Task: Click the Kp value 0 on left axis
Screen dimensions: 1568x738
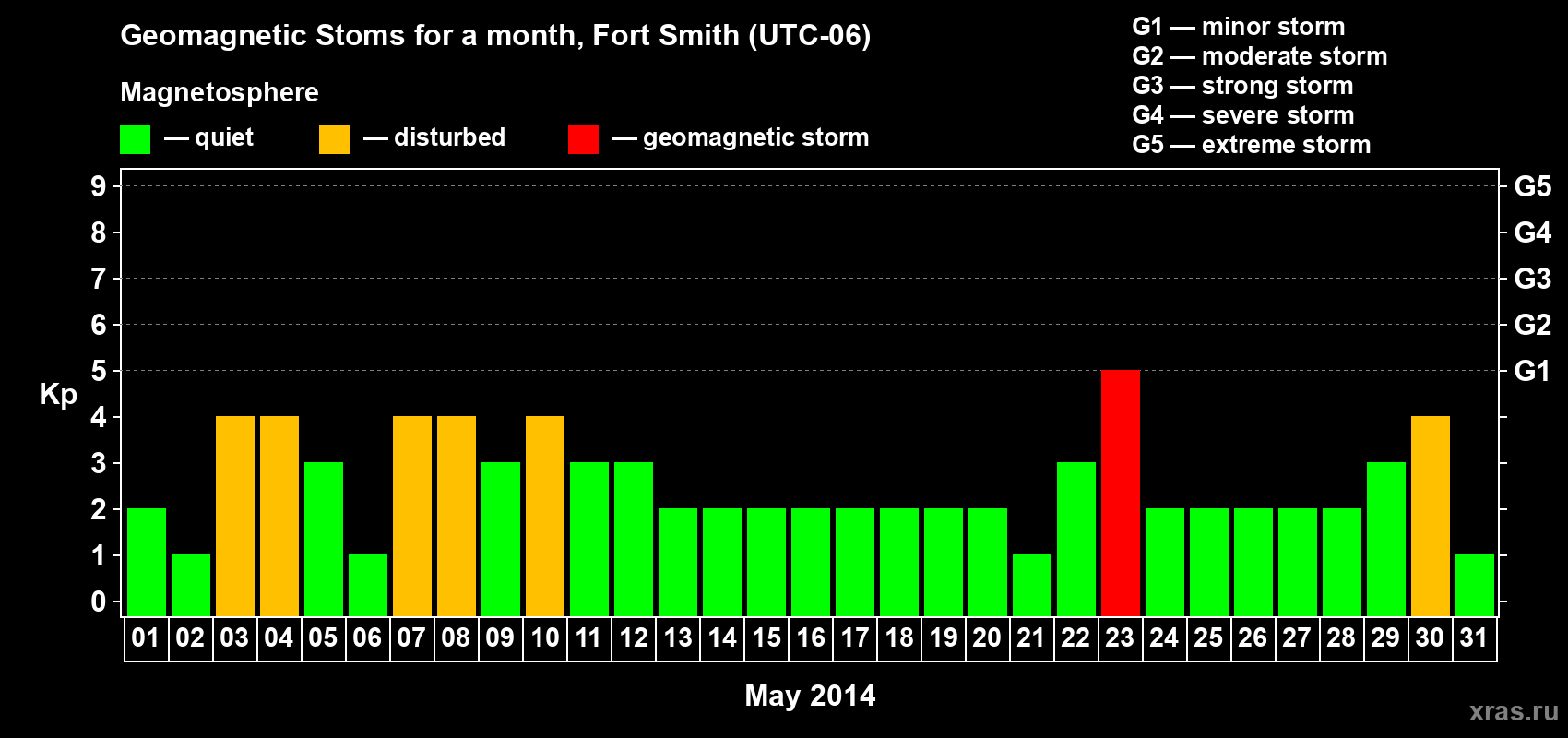Action: [99, 601]
